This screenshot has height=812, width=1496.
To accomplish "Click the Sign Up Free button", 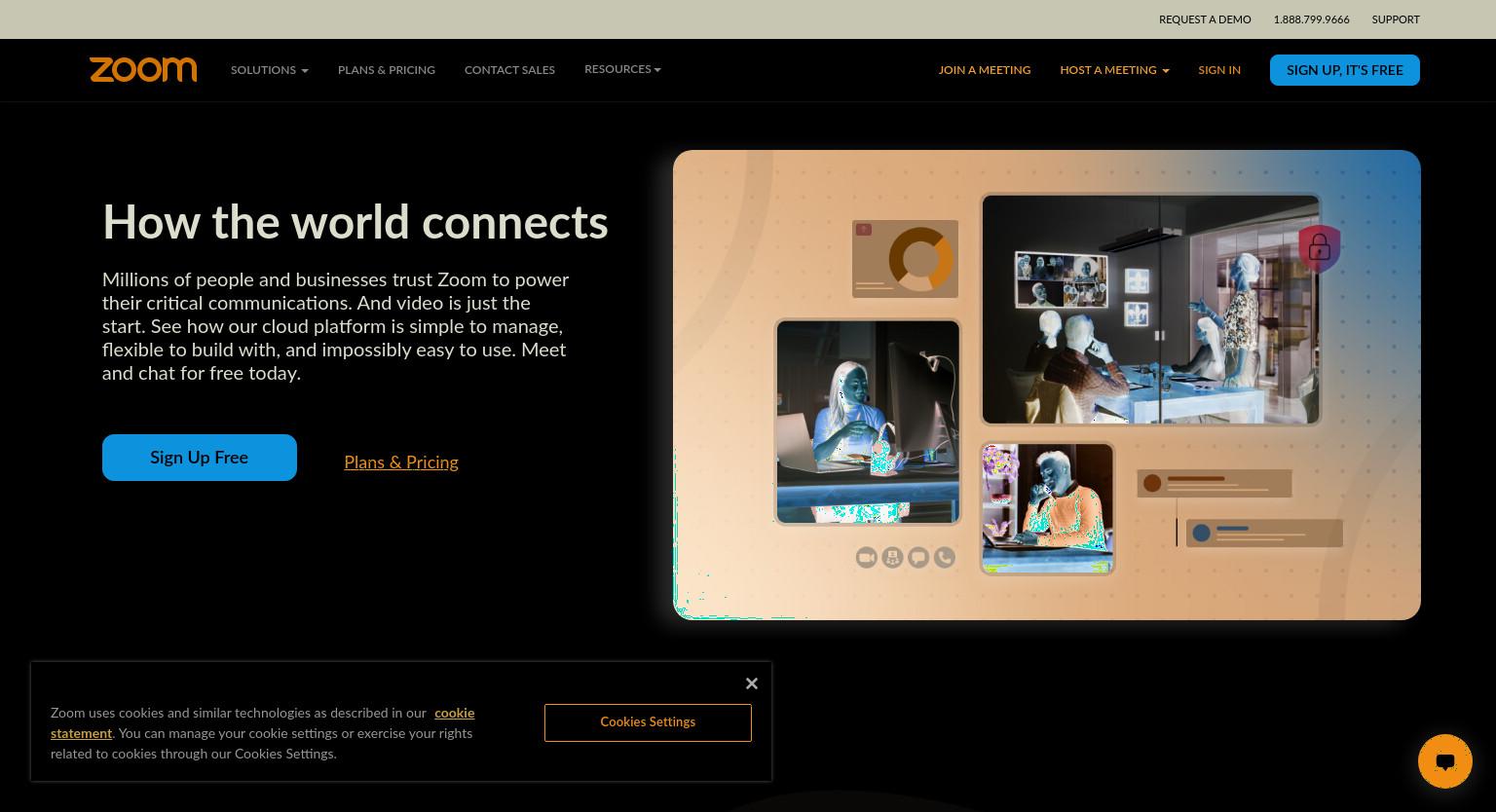I will [x=200, y=458].
